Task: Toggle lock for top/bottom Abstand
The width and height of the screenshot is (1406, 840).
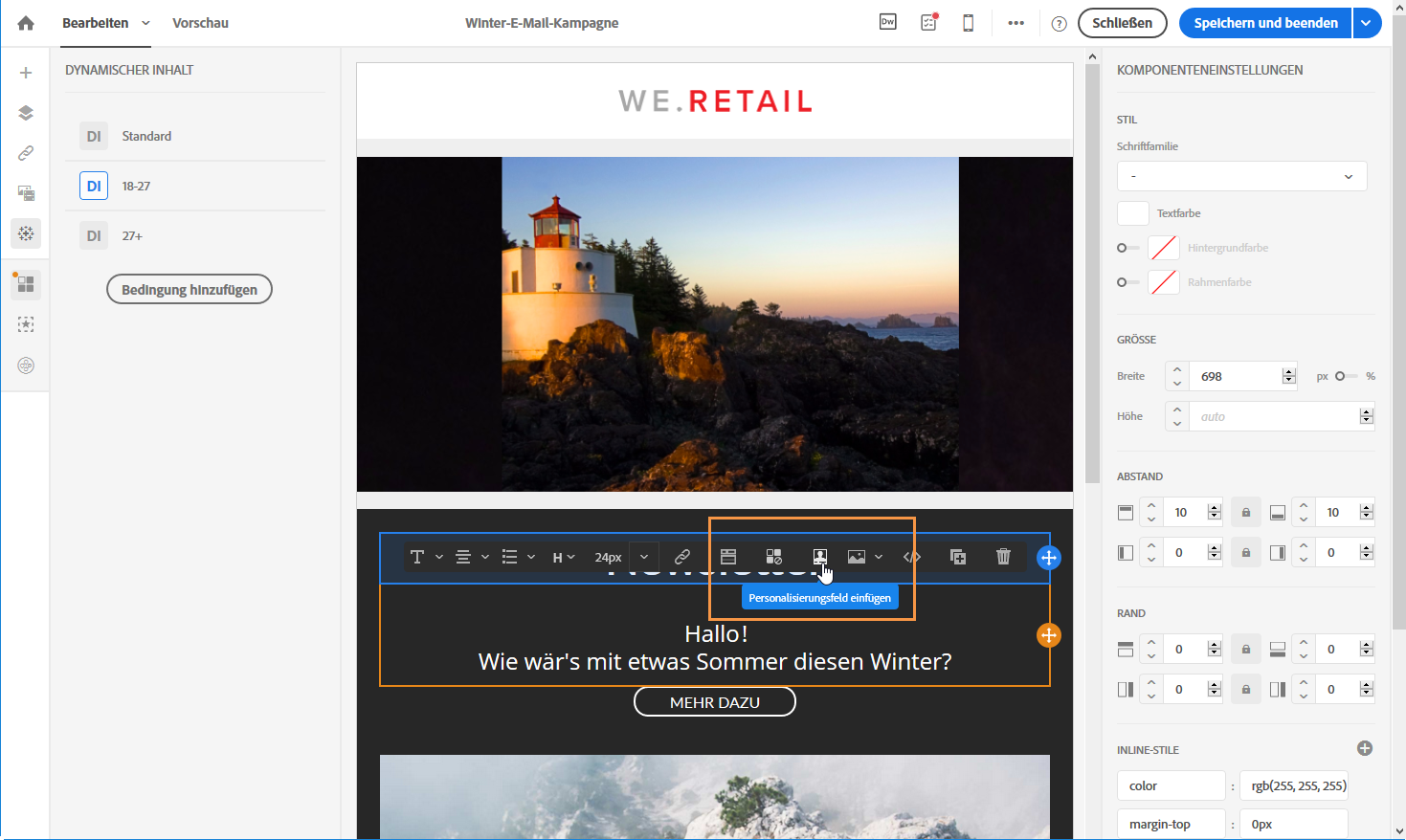Action: 1245,512
